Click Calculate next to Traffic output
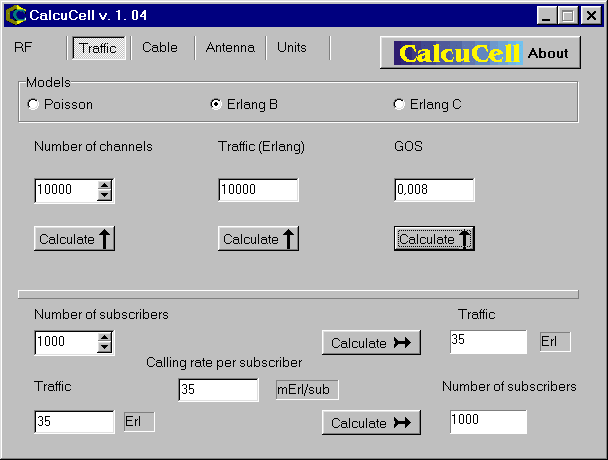 click(x=371, y=343)
